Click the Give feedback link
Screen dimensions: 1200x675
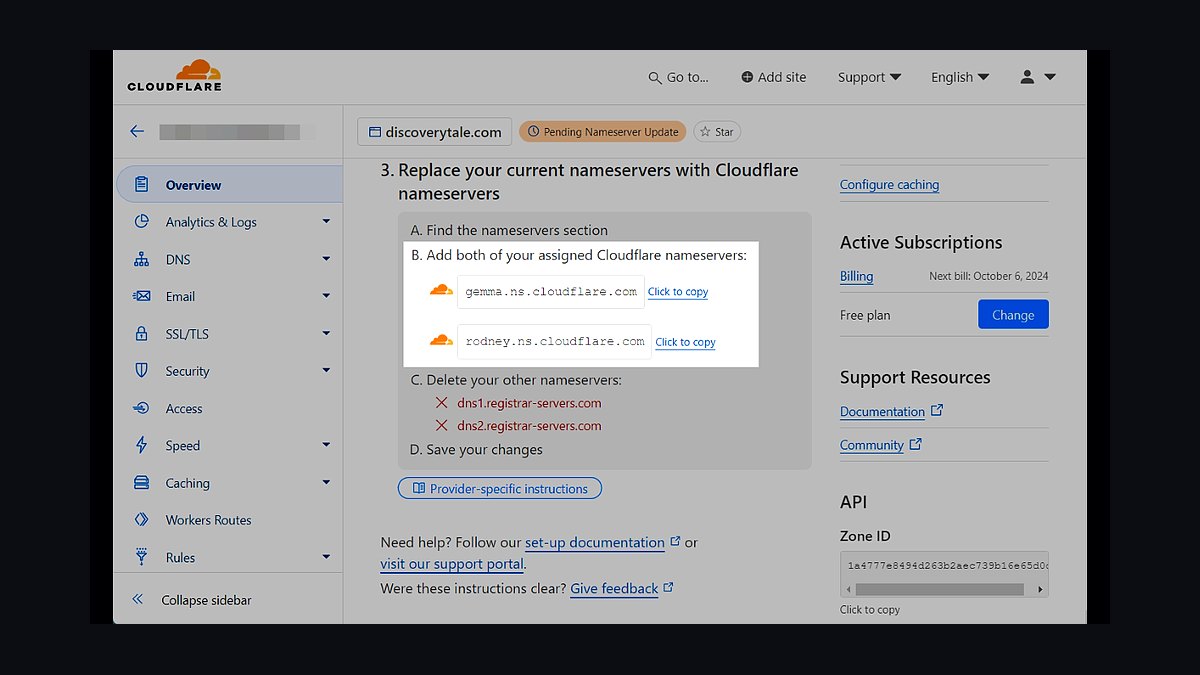614,589
